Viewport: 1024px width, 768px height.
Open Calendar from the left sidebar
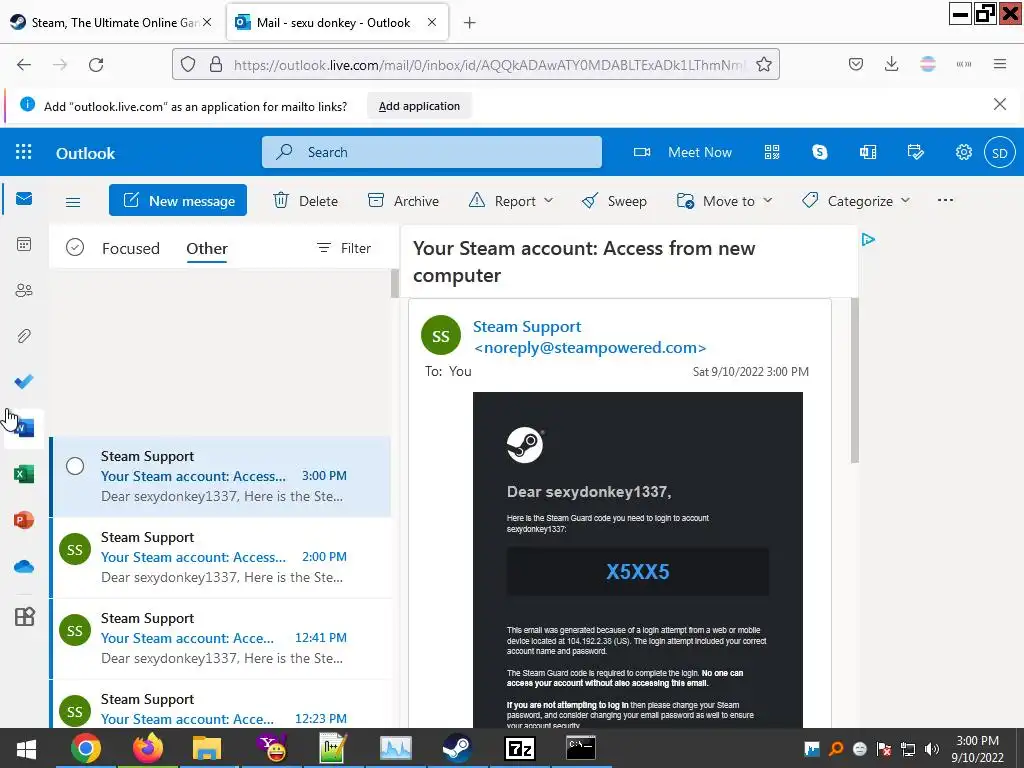[24, 244]
